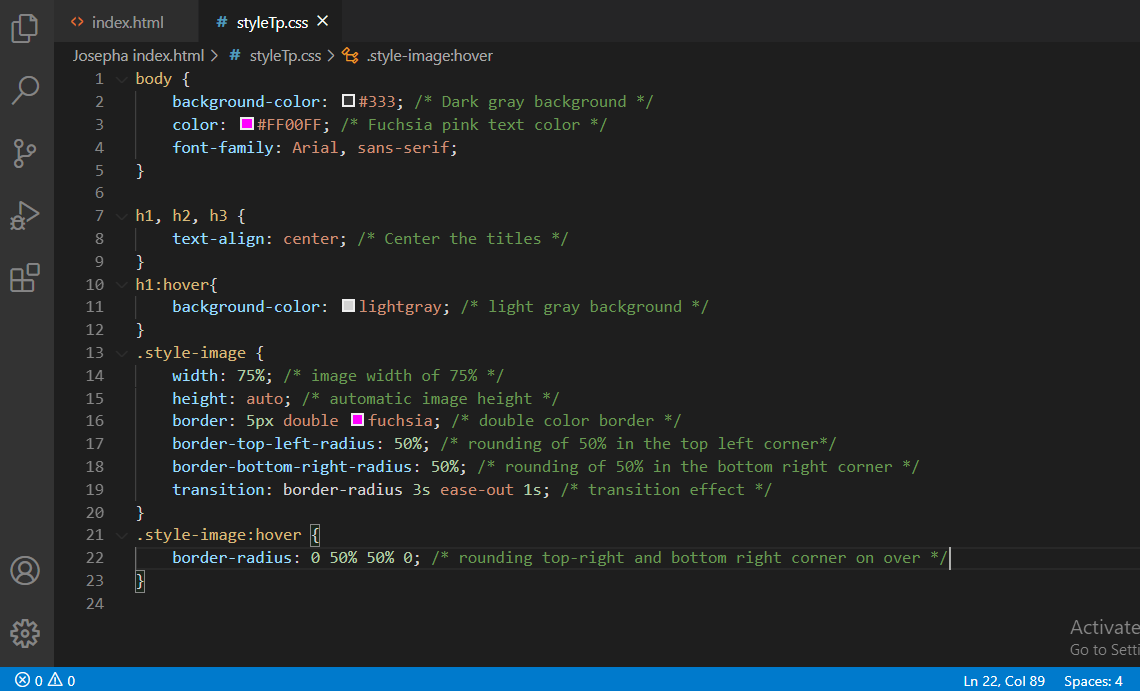Select the styleTp.css tab
This screenshot has height=691, width=1140.
click(x=272, y=23)
